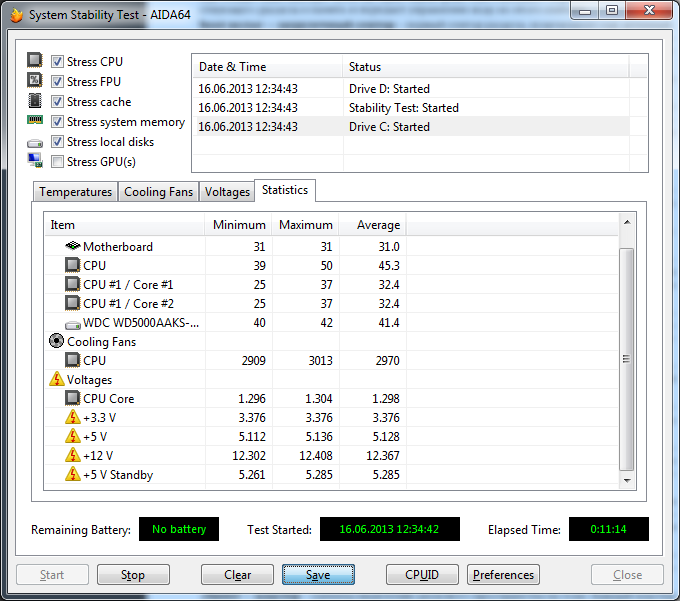The image size is (680, 601).
Task: Click the Maximum column header
Action: point(305,225)
